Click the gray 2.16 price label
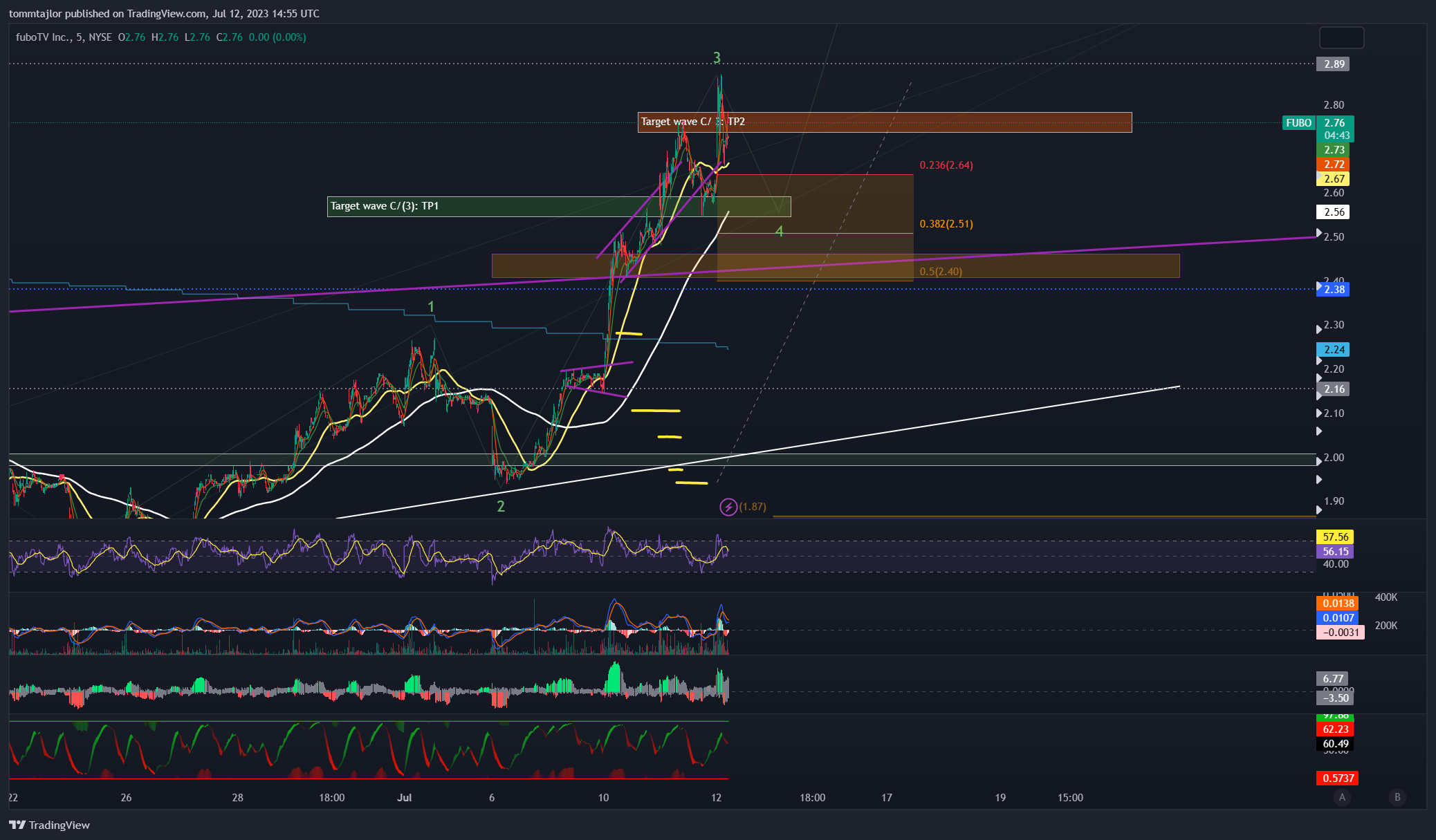The image size is (1436, 840). (x=1333, y=389)
